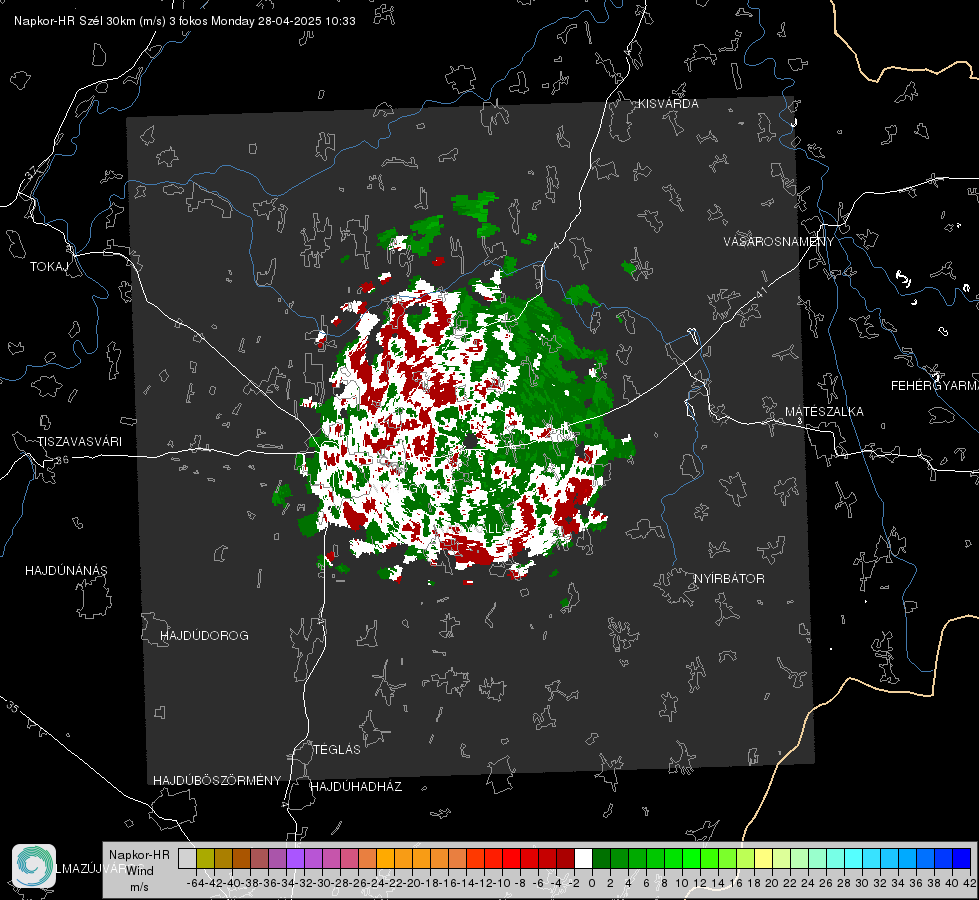Select the HAJDÚBÖSZÖRMÉNY label
This screenshot has height=900, width=979.
[x=217, y=780]
